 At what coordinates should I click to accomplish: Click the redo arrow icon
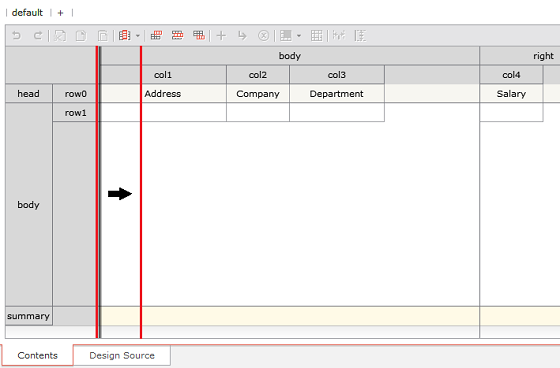pos(38,35)
